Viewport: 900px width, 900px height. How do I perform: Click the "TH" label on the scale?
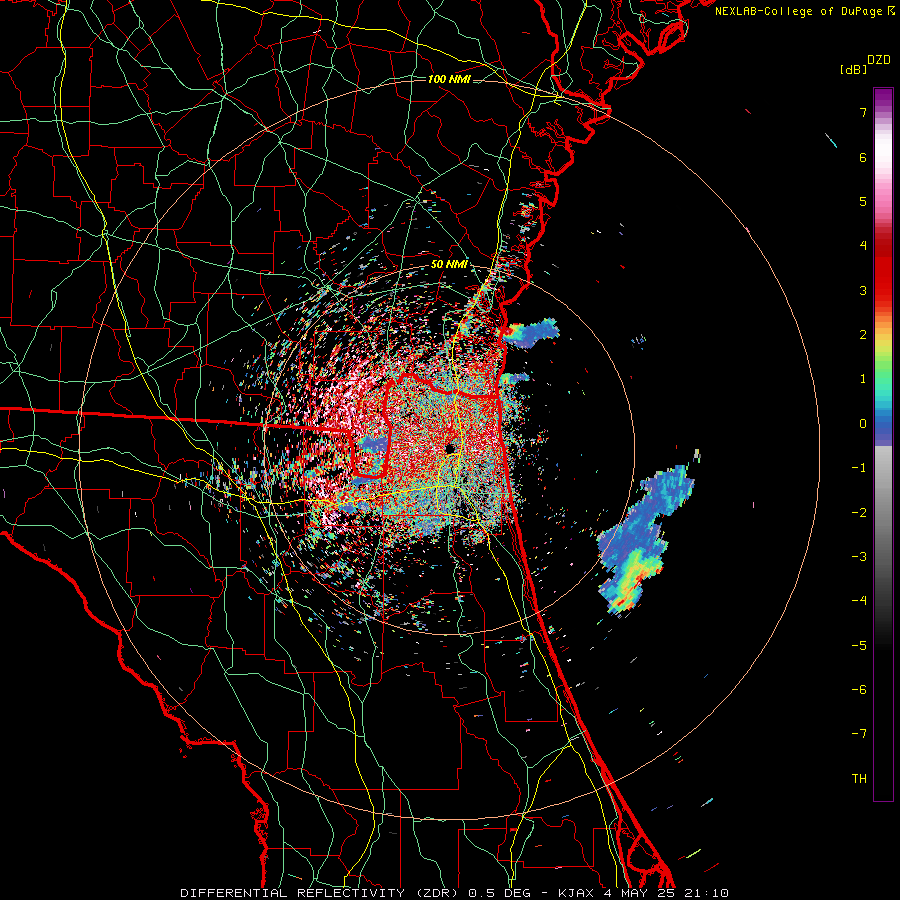click(x=859, y=779)
